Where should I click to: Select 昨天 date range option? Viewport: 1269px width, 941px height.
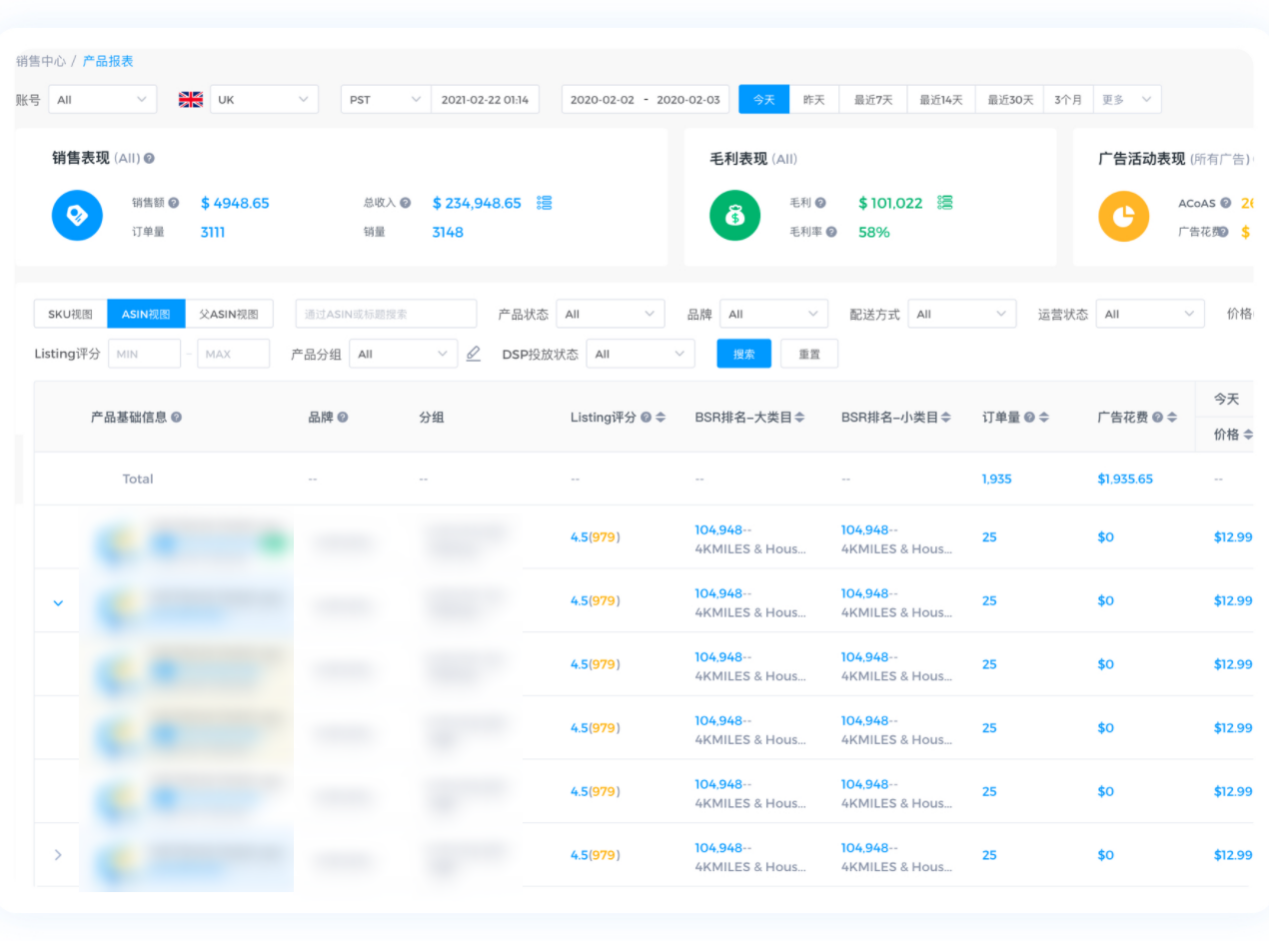[x=814, y=100]
